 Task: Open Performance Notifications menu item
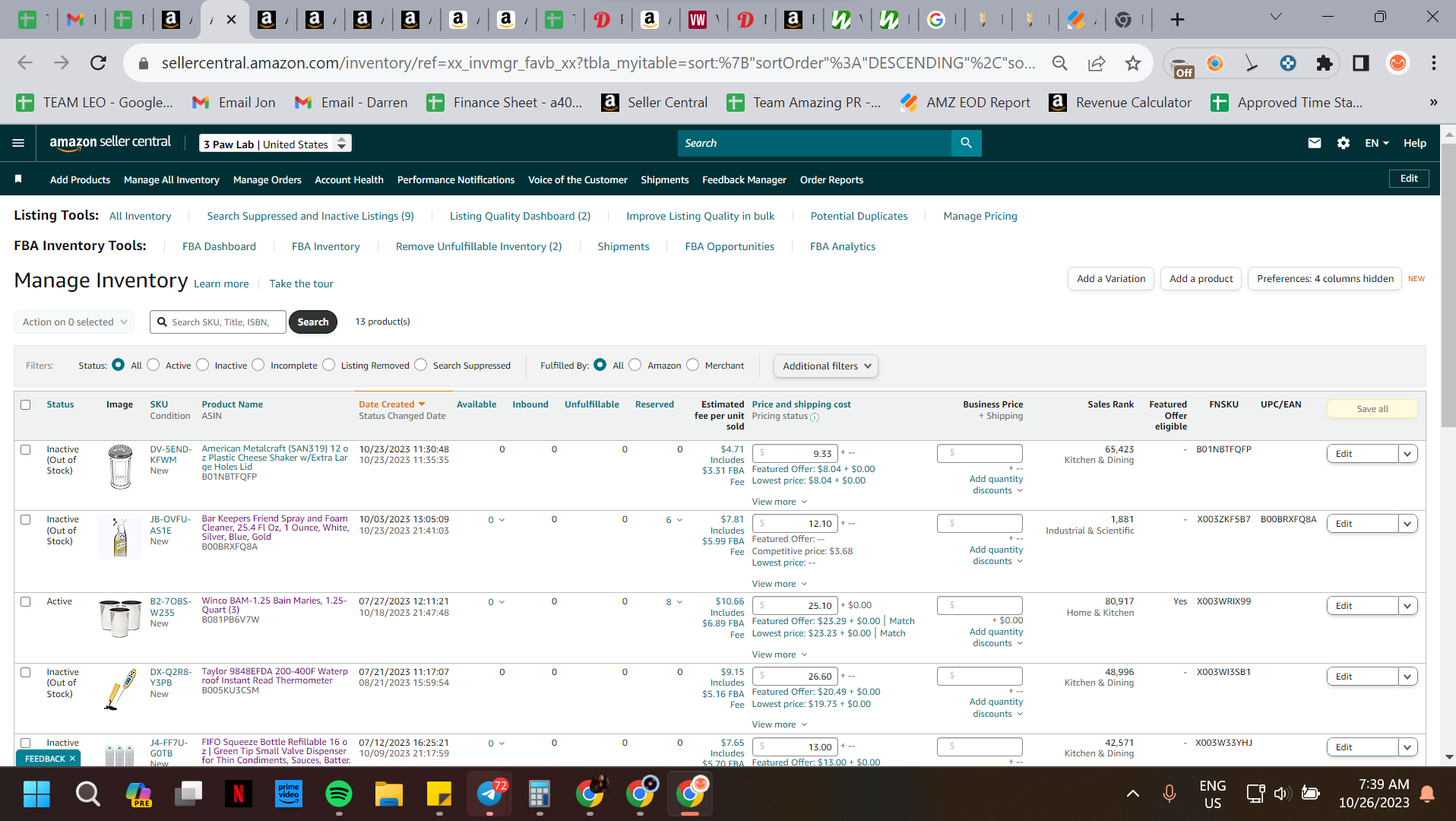(456, 179)
